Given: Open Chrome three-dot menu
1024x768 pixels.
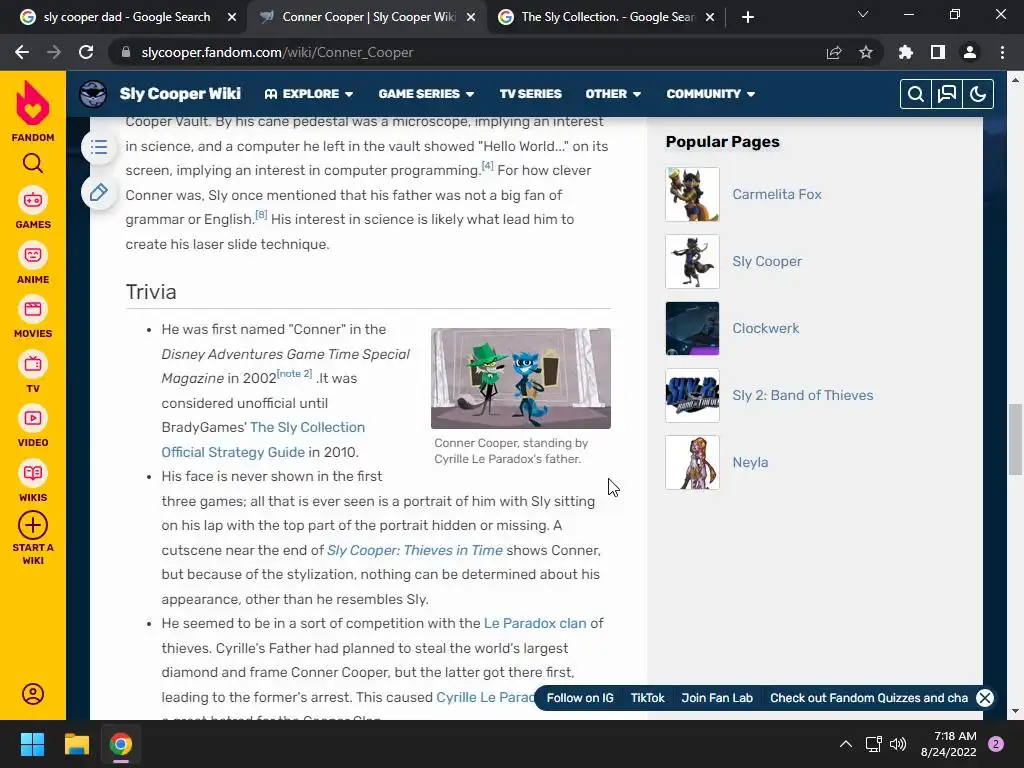Looking at the screenshot, I should 1002,52.
